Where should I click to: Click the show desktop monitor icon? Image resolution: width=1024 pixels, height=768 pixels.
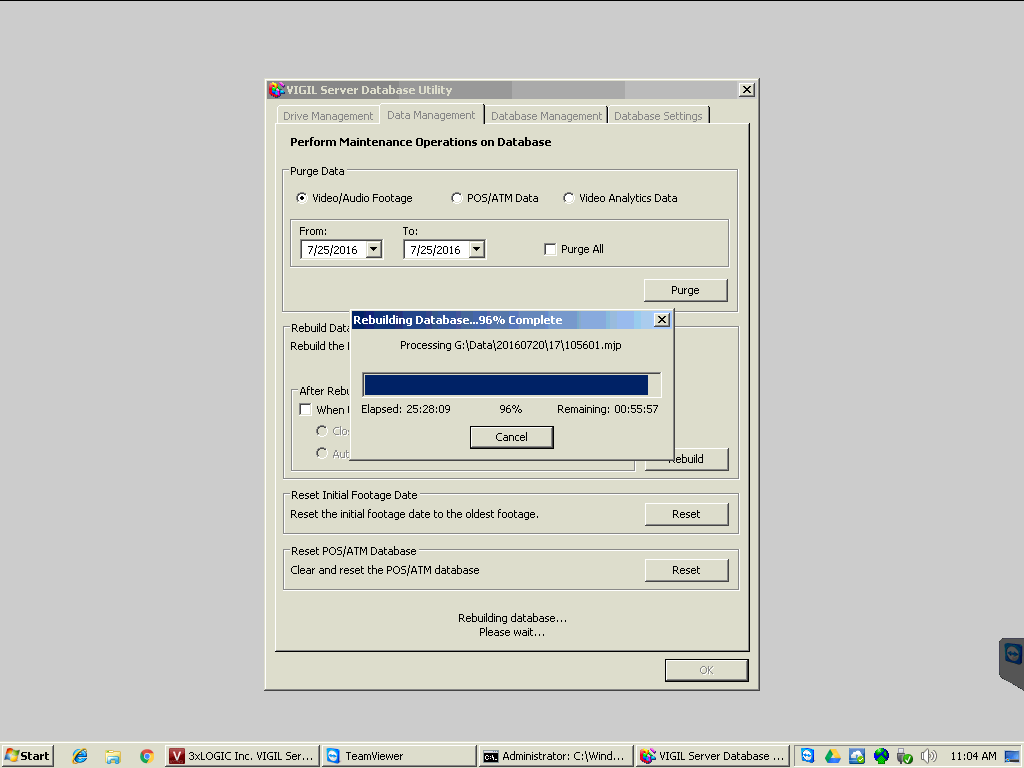(1013, 756)
